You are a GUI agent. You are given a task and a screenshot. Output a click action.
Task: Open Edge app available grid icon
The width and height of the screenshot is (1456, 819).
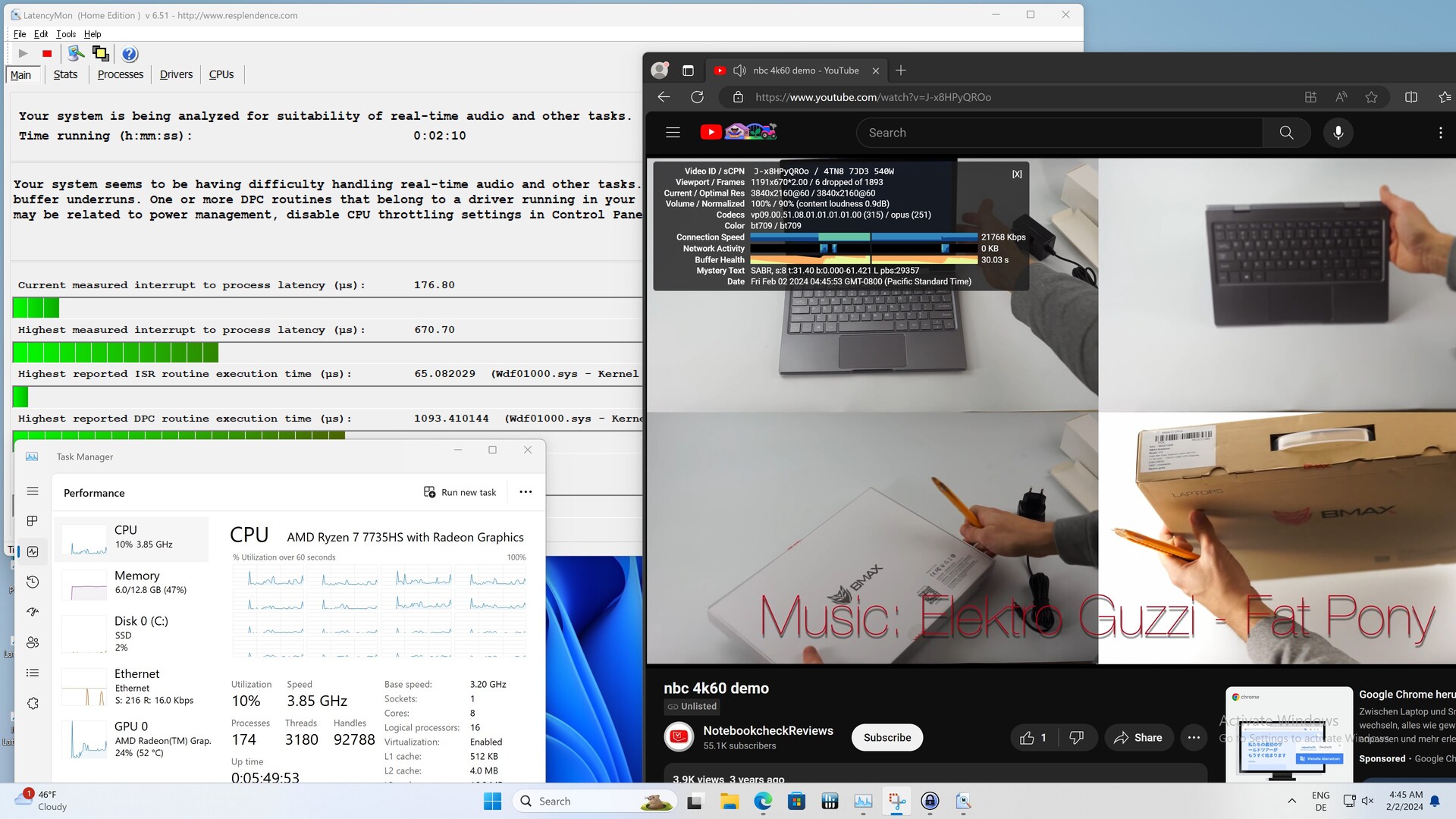click(1310, 97)
